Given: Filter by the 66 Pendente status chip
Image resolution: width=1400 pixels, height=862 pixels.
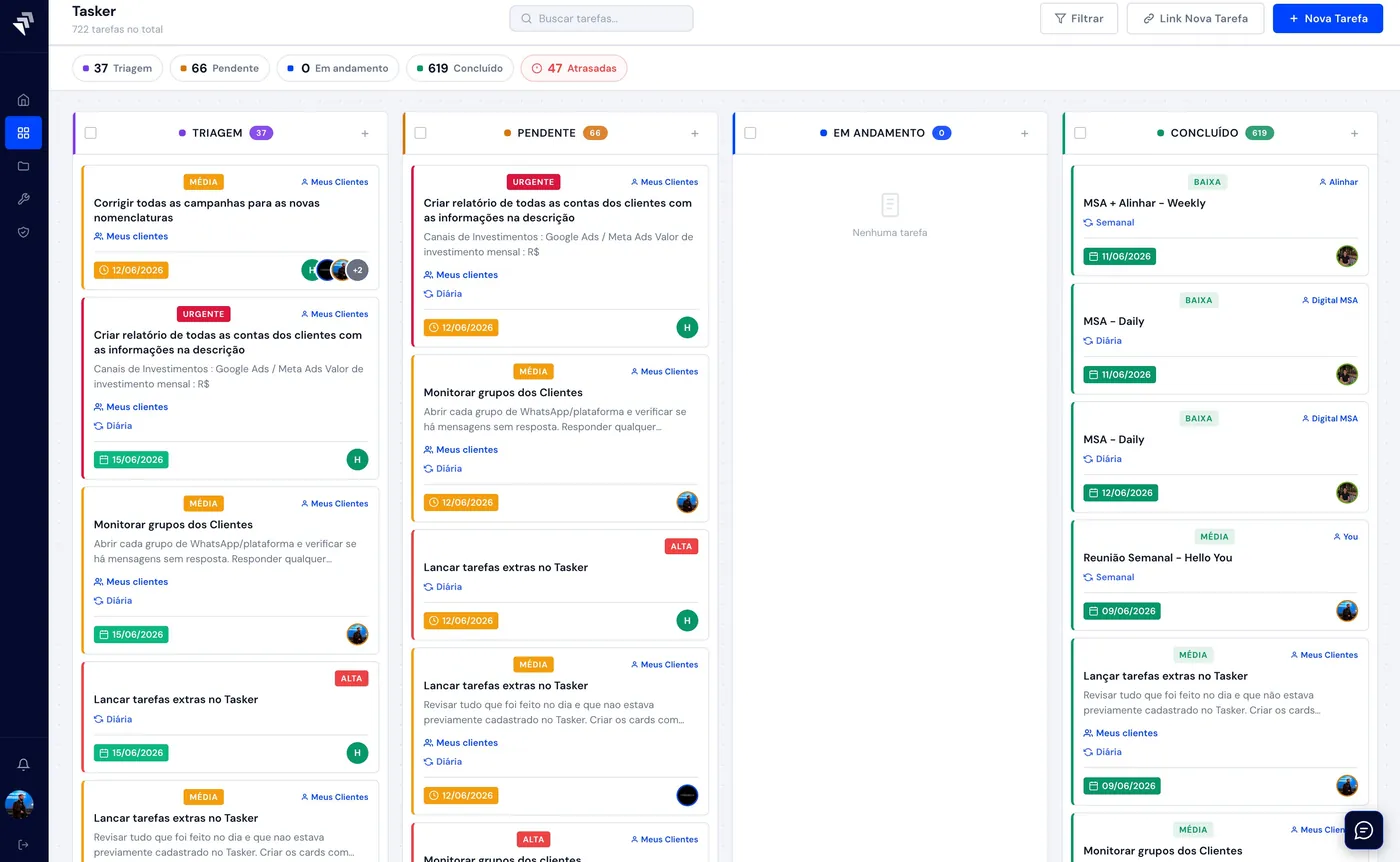Looking at the screenshot, I should coord(220,68).
